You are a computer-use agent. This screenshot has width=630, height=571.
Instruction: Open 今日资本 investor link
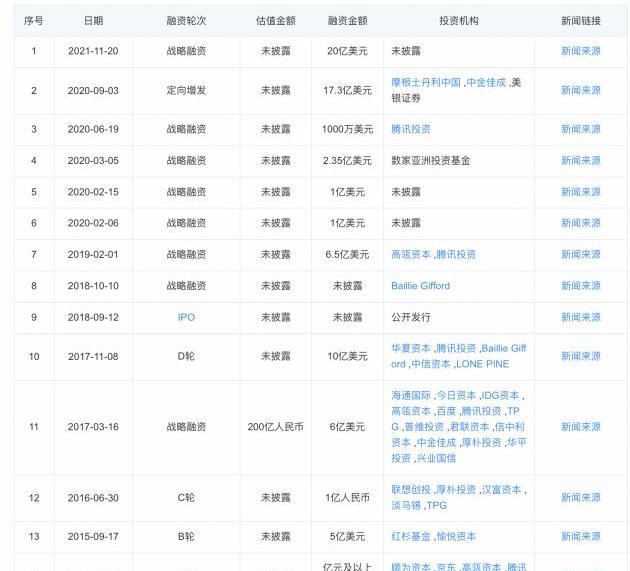(x=456, y=395)
